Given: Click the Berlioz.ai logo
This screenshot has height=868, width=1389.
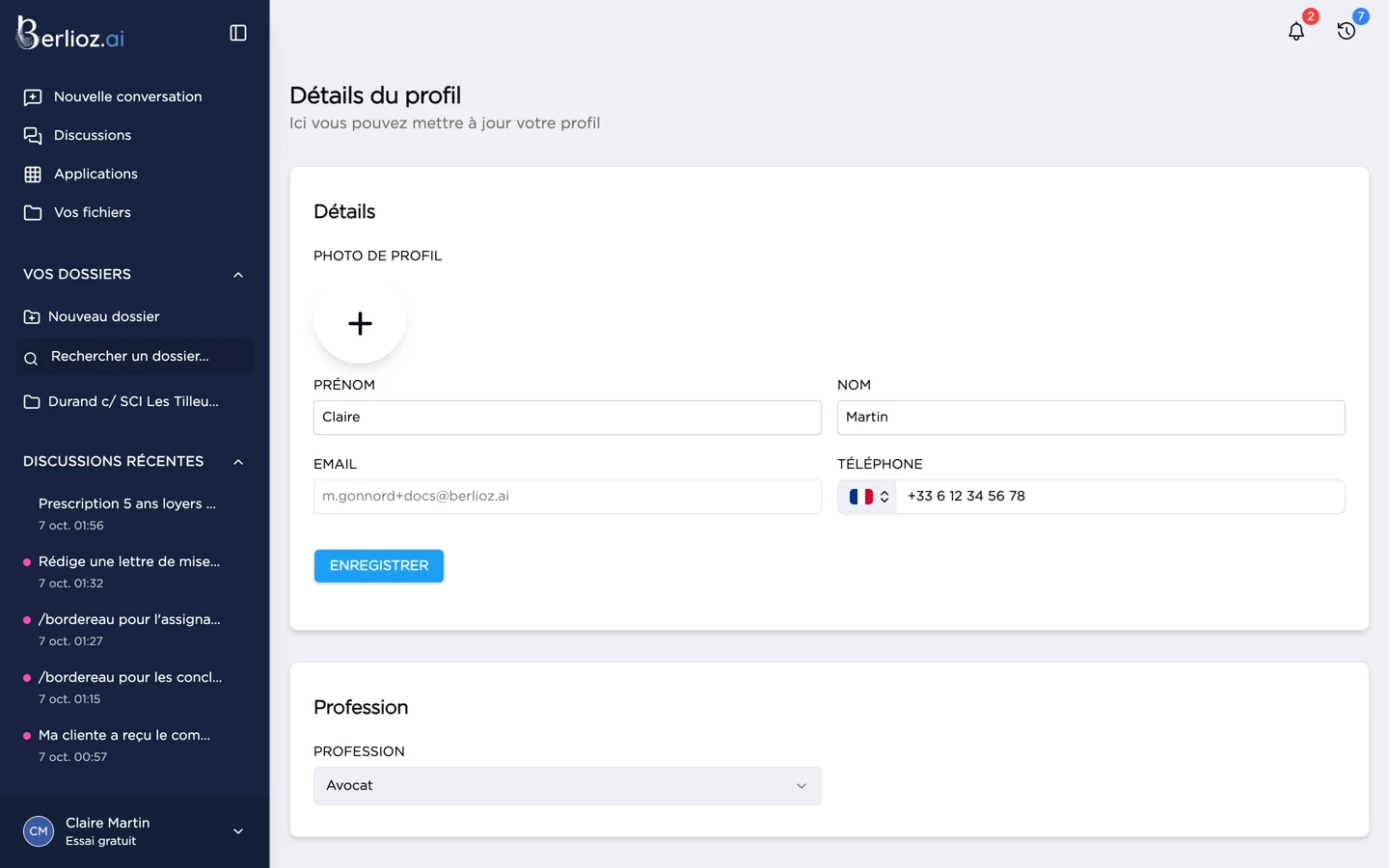Looking at the screenshot, I should coord(70,34).
